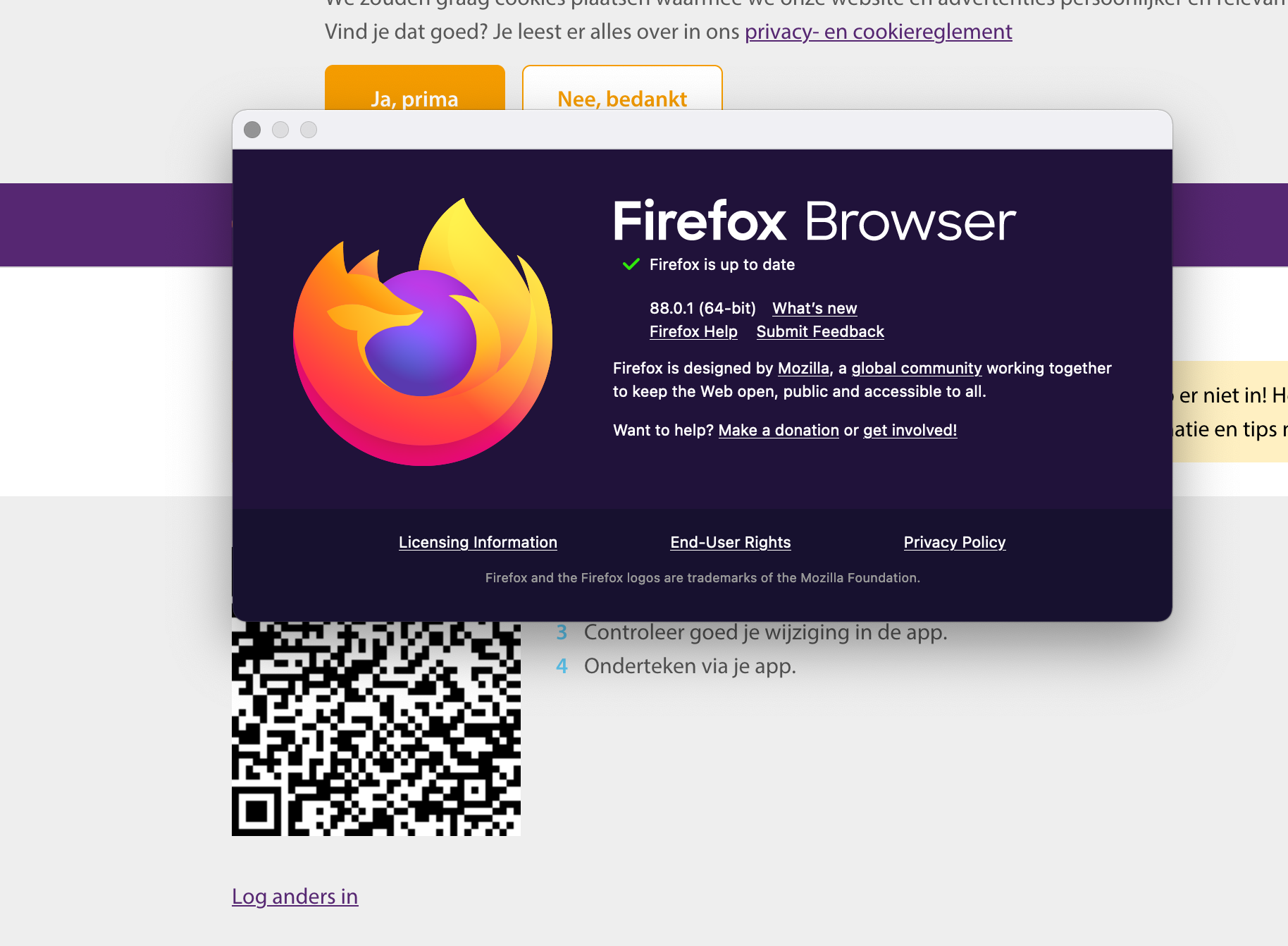Open the Mozilla link
Screen dimensions: 1288x946
point(802,368)
